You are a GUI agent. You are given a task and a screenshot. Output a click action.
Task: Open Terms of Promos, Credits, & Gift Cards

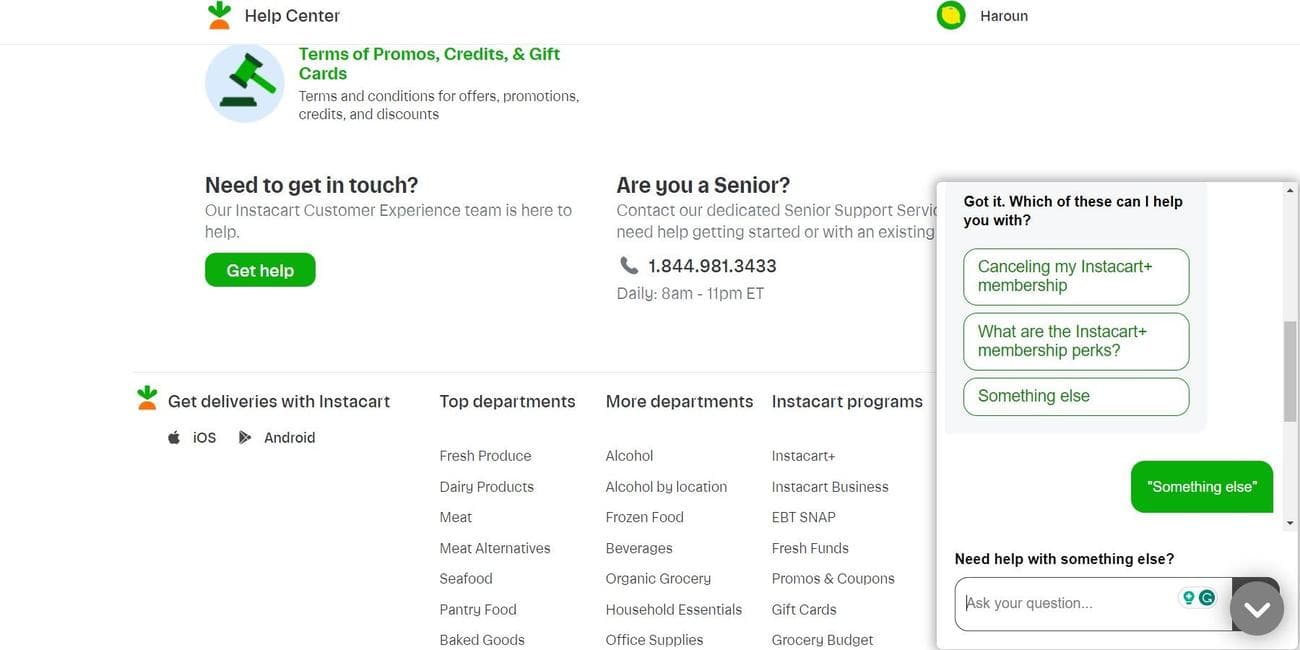(x=428, y=63)
